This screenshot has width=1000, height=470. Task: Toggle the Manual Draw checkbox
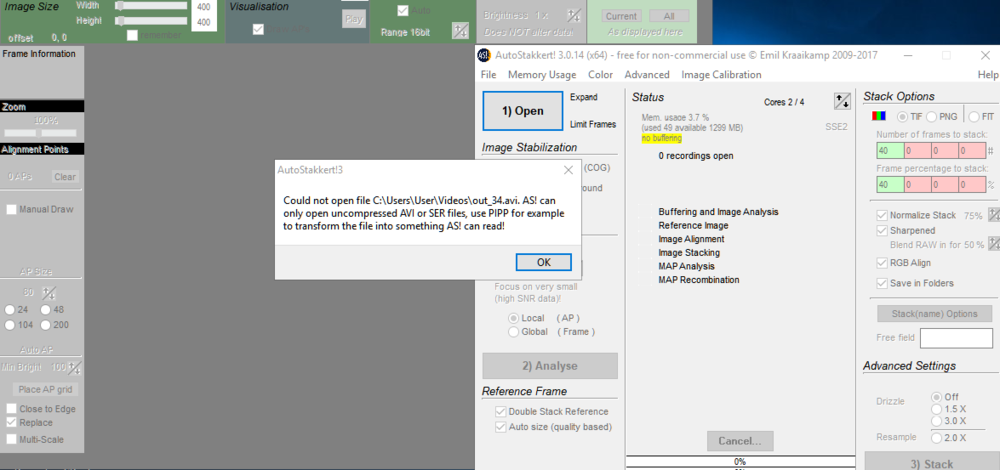point(11,210)
